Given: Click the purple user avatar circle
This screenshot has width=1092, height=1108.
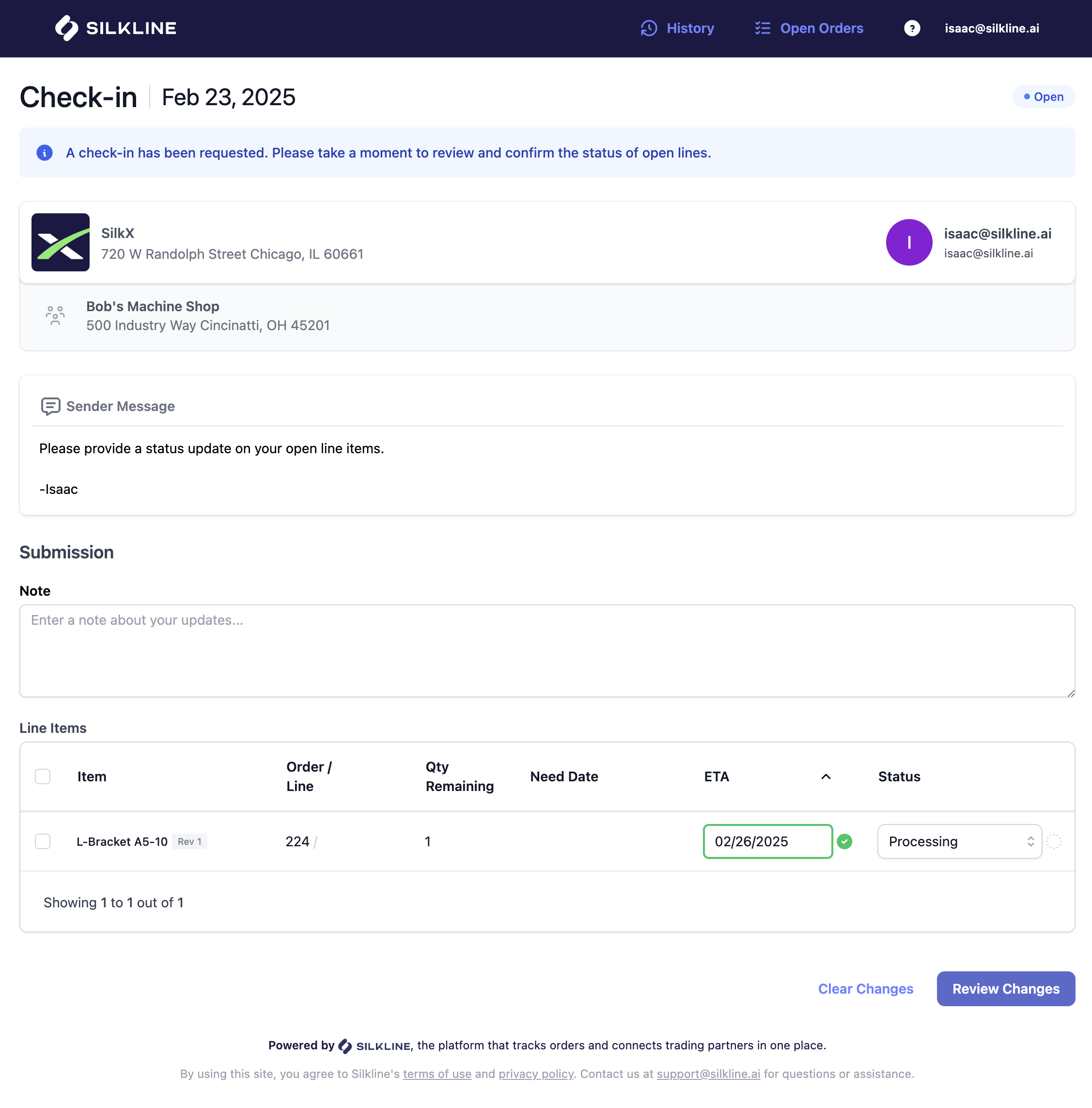Looking at the screenshot, I should (x=908, y=242).
